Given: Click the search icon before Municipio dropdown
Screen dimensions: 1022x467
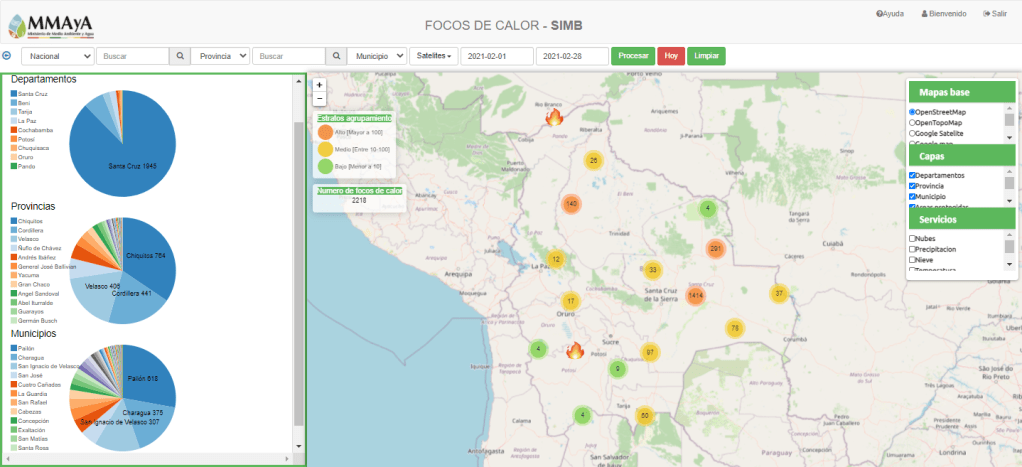Looking at the screenshot, I should click(337, 56).
